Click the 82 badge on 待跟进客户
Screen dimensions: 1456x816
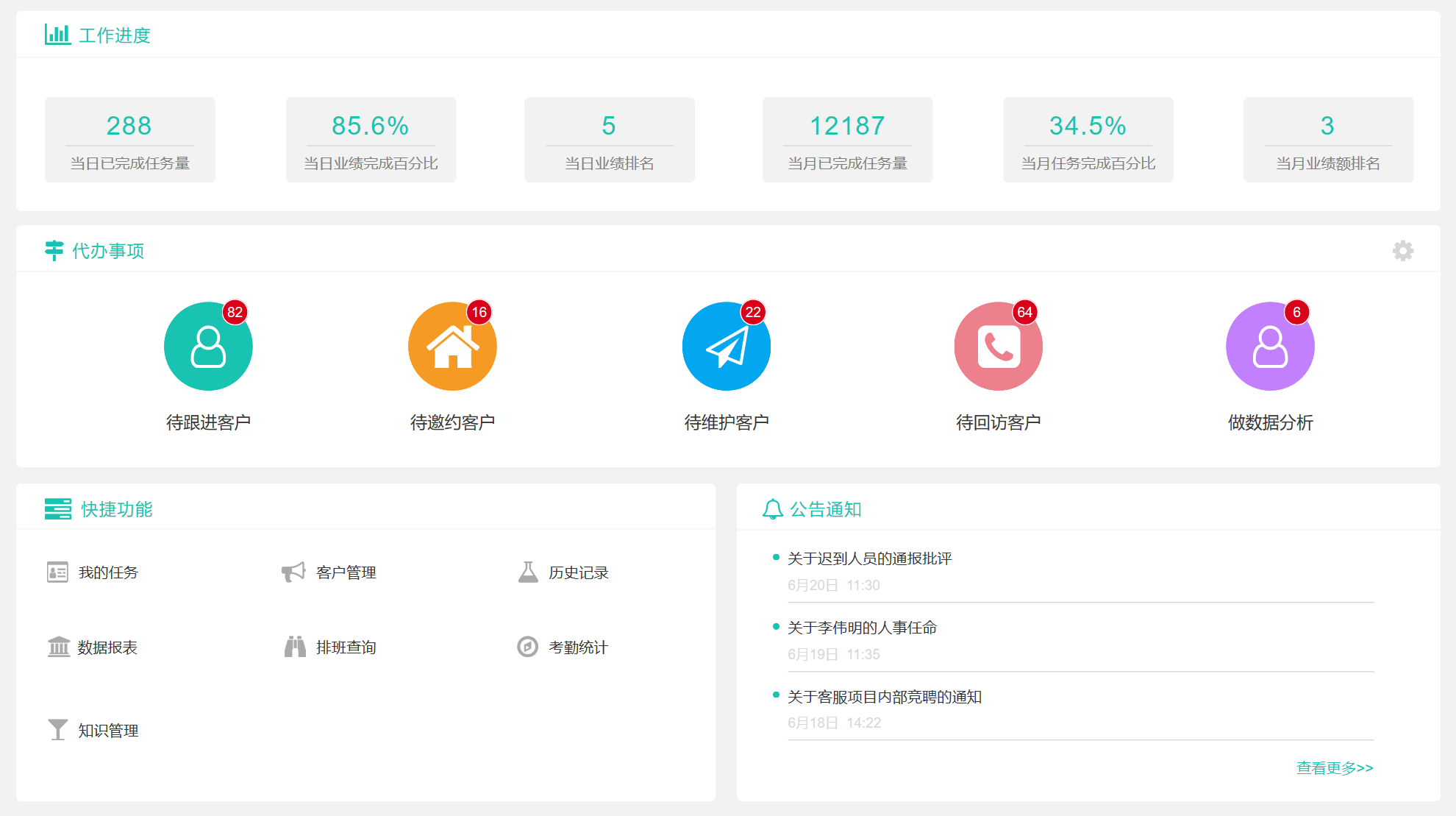click(235, 312)
